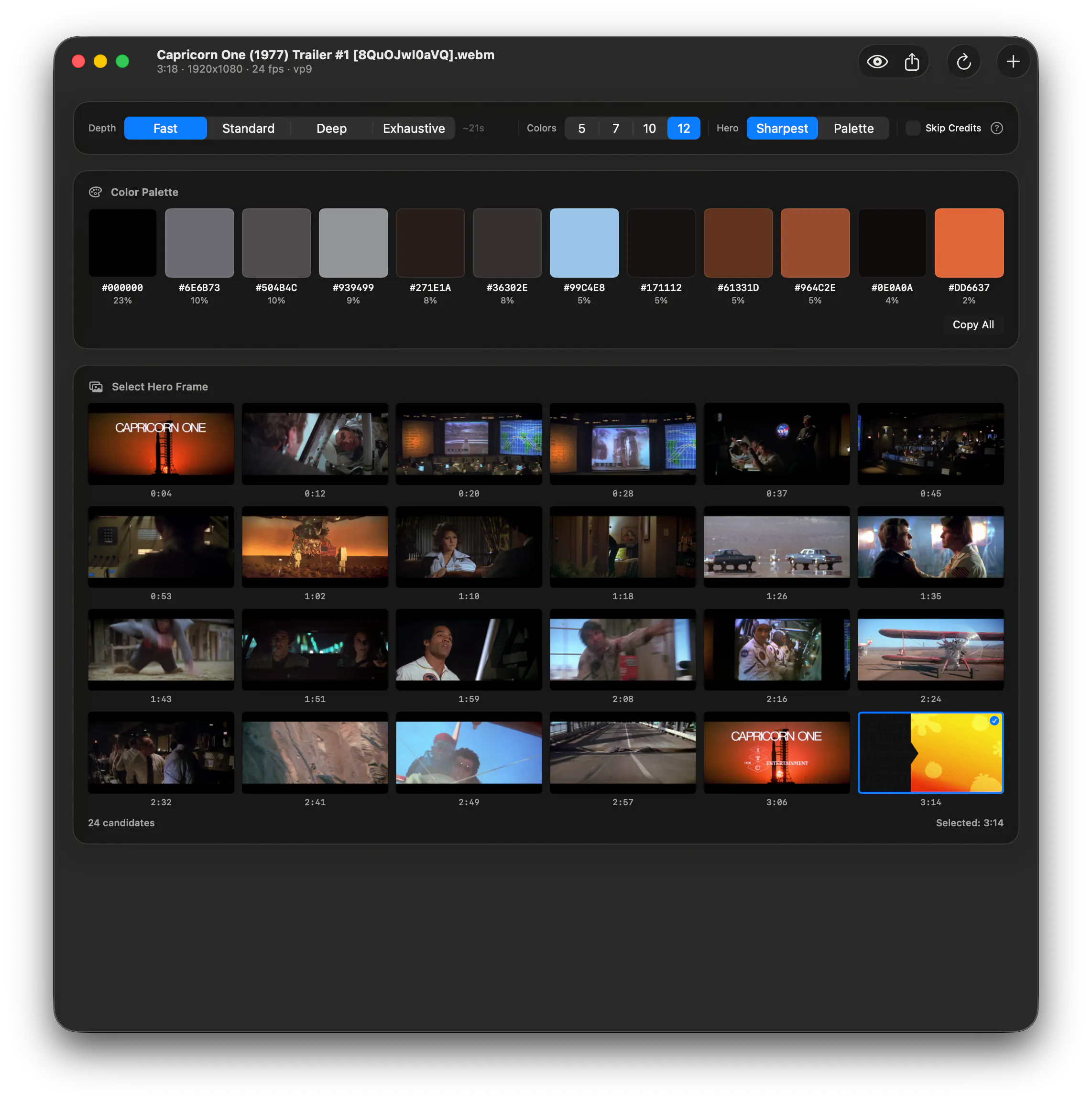Select the 1:35 frame thumbnail
Image resolution: width=1092 pixels, height=1103 pixels.
[x=930, y=546]
